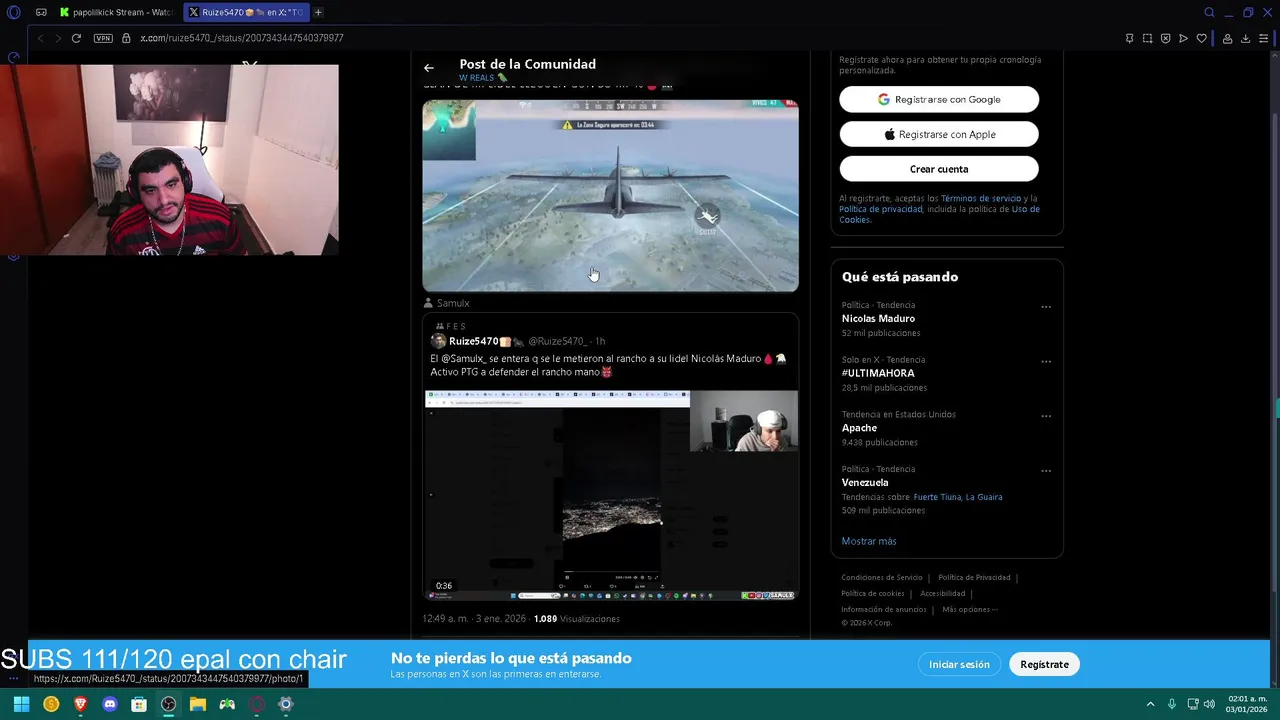The height and width of the screenshot is (720, 1280).
Task: Open Ruize5470 profile avatar in quoted post
Action: point(438,341)
